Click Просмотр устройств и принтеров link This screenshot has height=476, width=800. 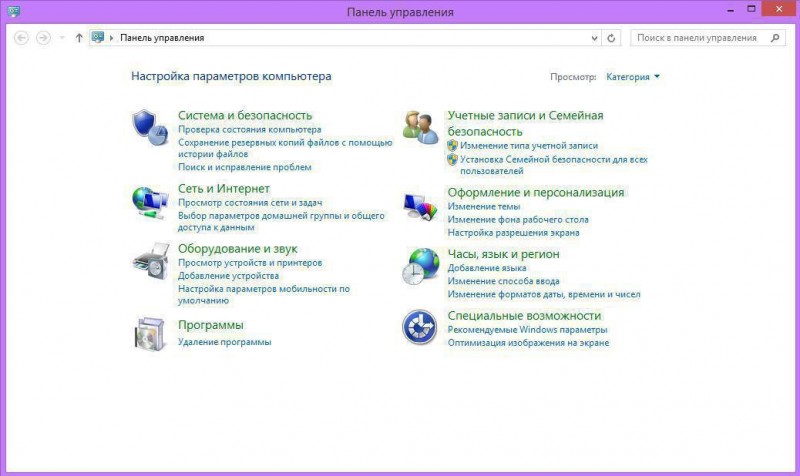pos(250,263)
